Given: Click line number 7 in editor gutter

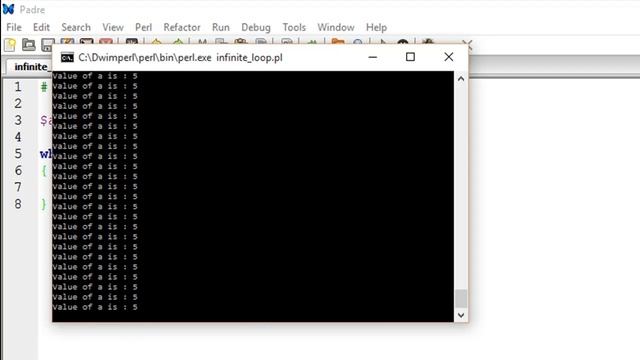Looking at the screenshot, I should pyautogui.click(x=18, y=187).
